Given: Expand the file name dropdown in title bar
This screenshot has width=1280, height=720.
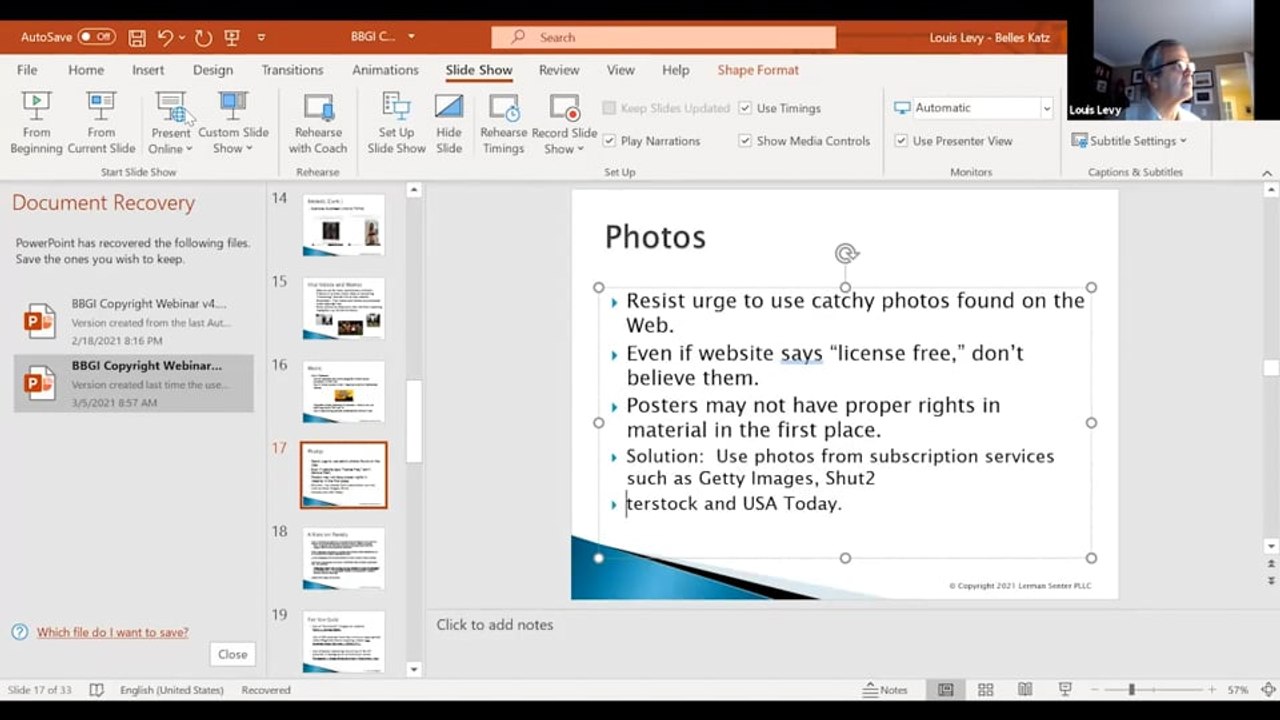Looking at the screenshot, I should [x=411, y=37].
